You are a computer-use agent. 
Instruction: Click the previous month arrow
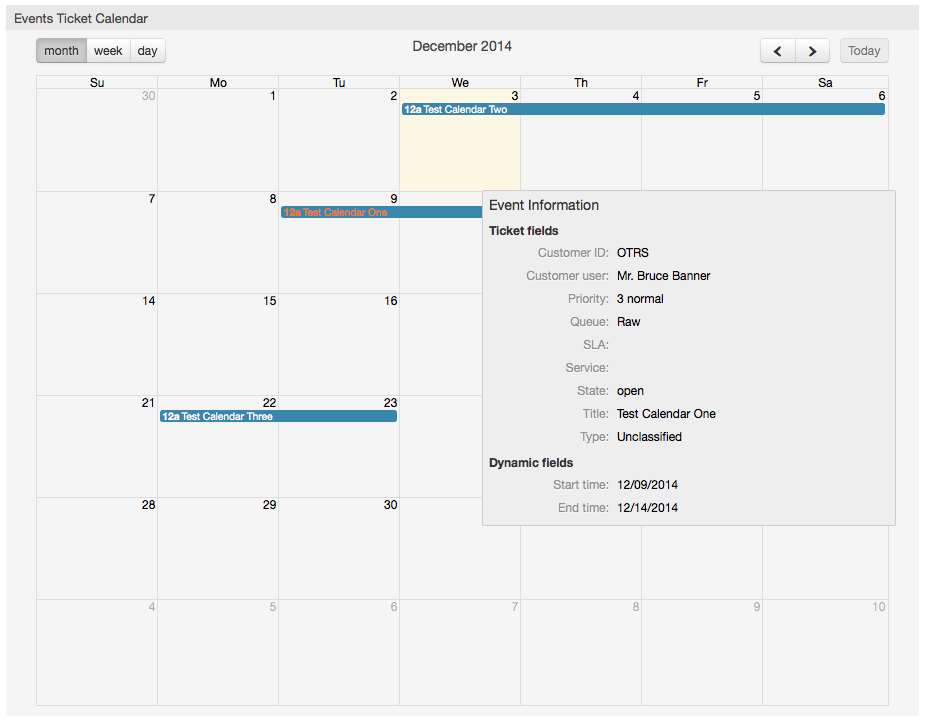coord(778,50)
